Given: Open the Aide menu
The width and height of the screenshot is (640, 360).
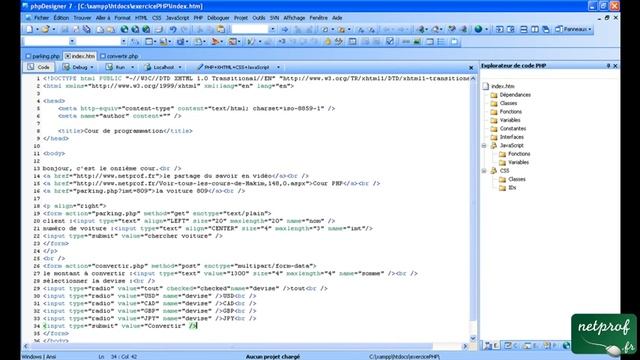Looking at the screenshot, I should [337, 18].
